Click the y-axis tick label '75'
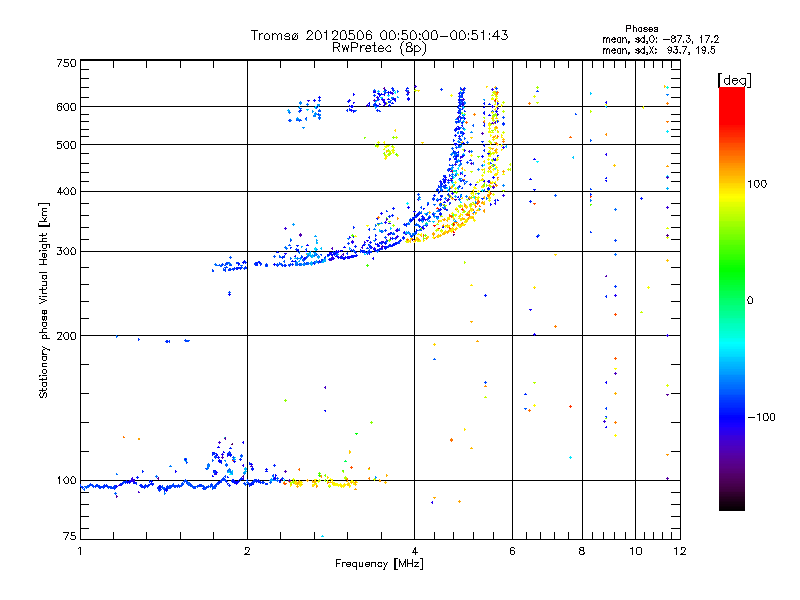This screenshot has width=800, height=600. pos(70,536)
